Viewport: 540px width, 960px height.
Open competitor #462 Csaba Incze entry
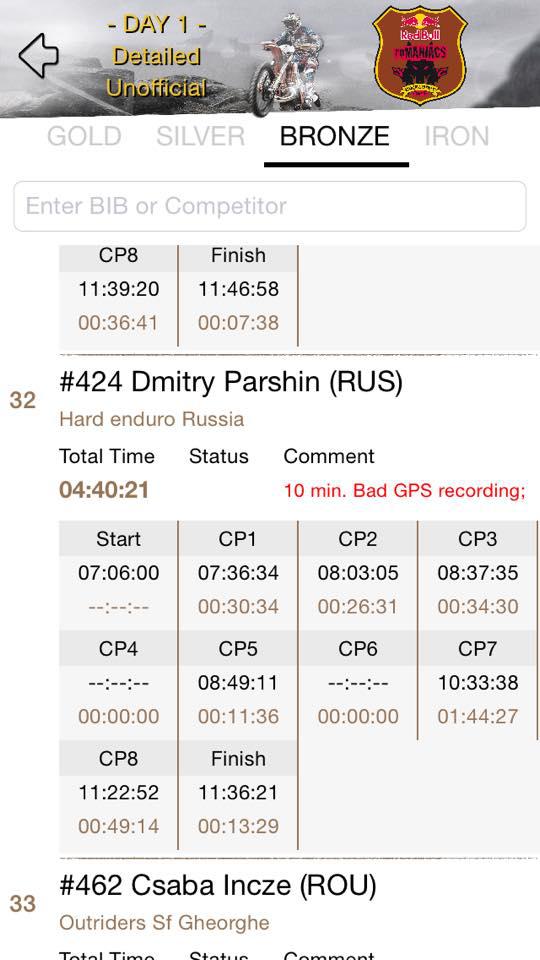(x=218, y=885)
